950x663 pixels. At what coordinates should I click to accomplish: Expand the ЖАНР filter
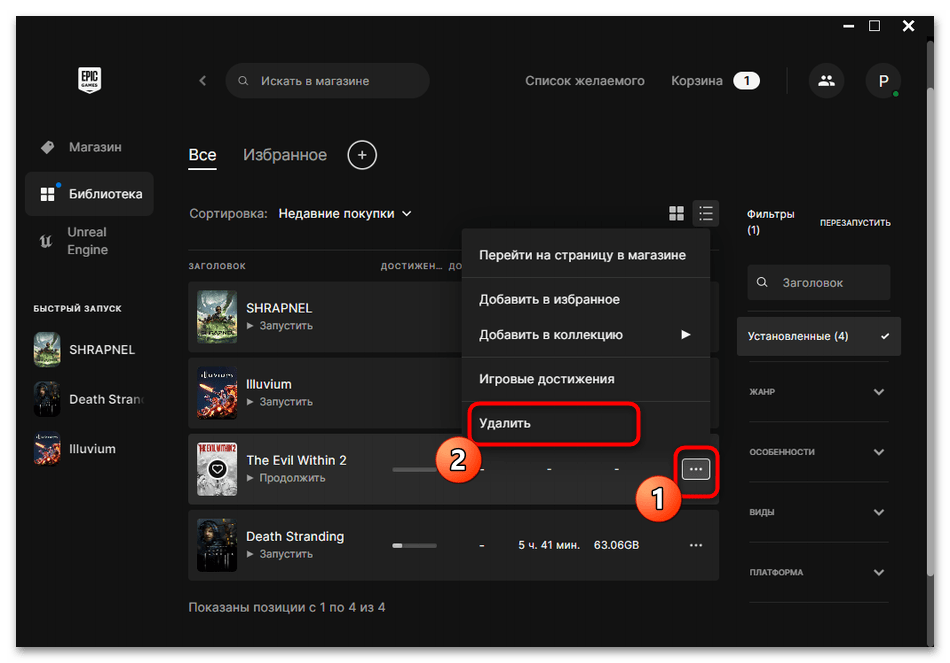click(819, 391)
